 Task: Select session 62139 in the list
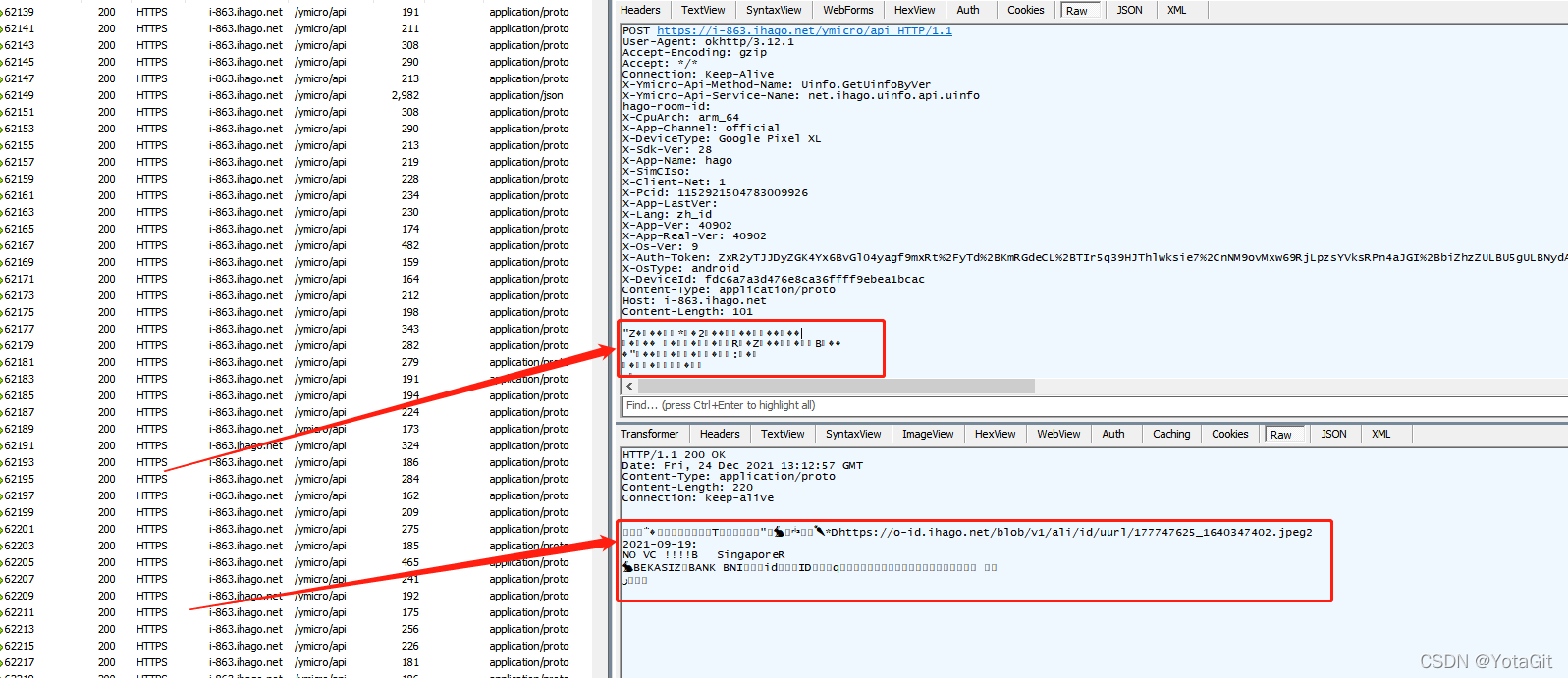pos(295,12)
